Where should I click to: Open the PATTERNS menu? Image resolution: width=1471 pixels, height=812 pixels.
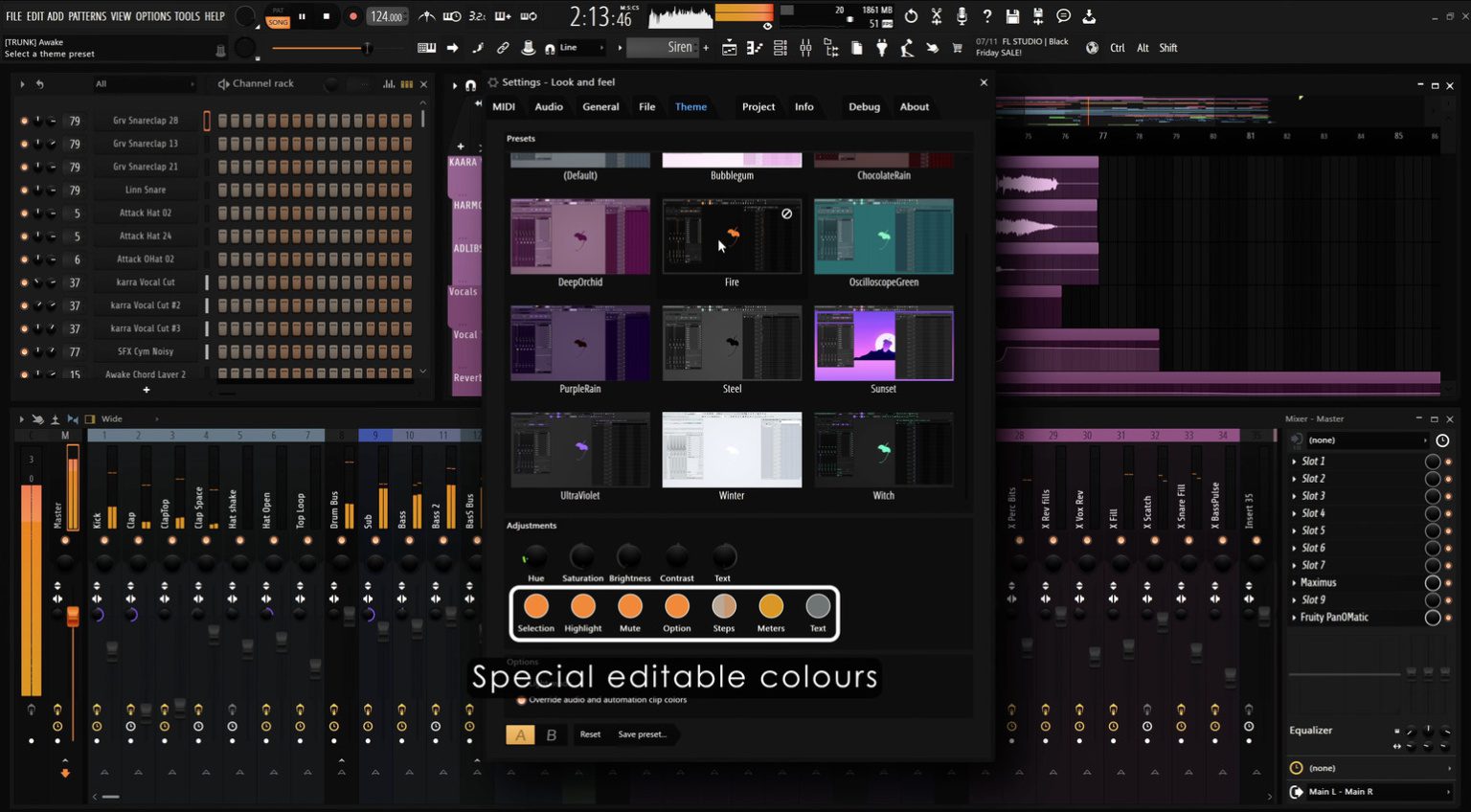[87, 16]
